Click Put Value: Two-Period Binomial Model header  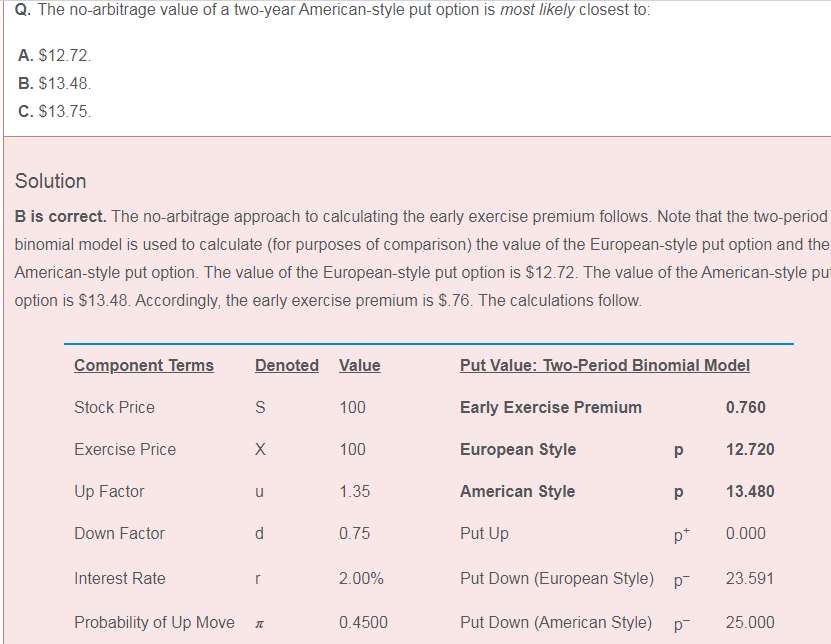click(x=605, y=365)
